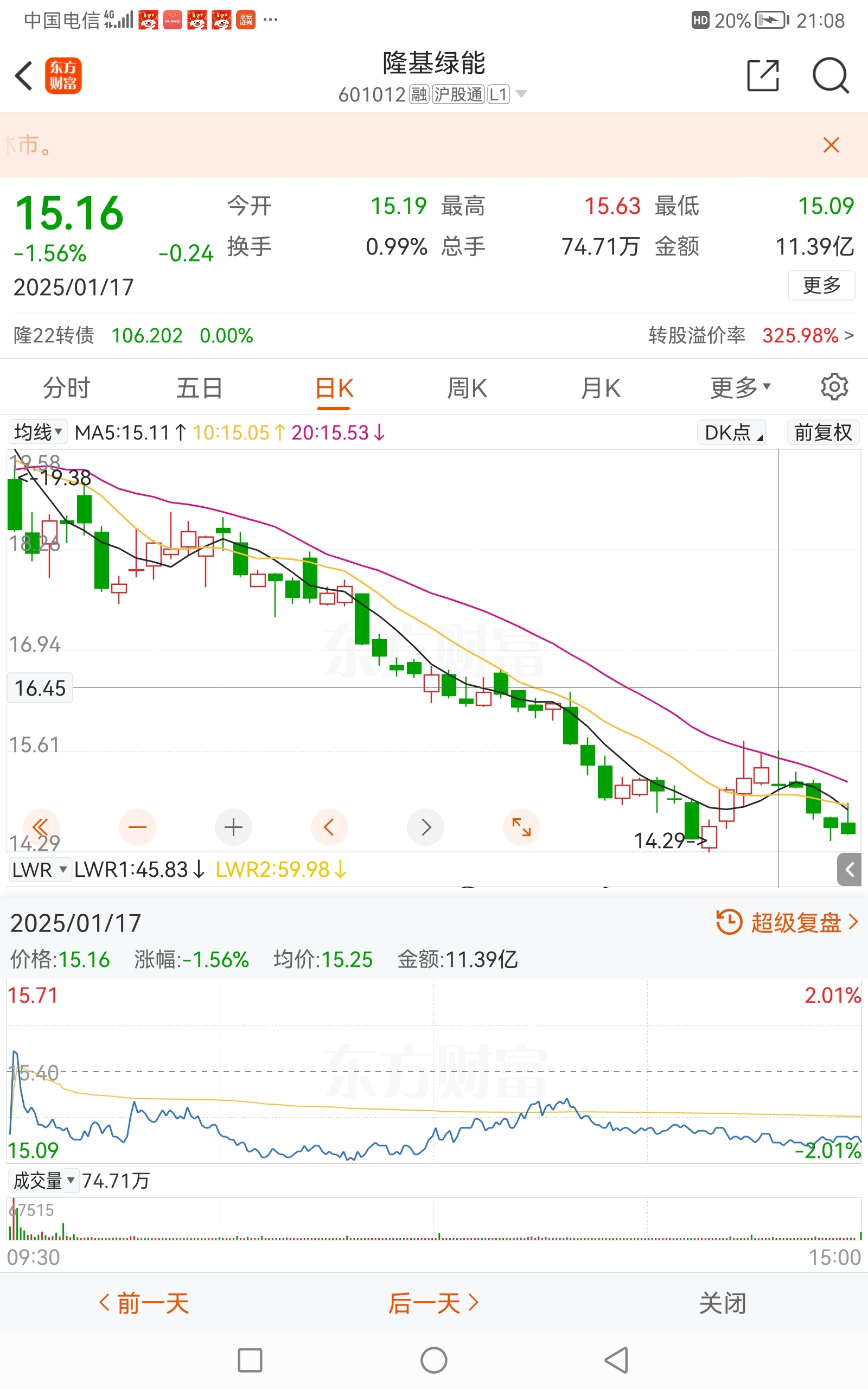Open the 隆22转债 convertible bond row
The image size is (868, 1389).
(133, 335)
